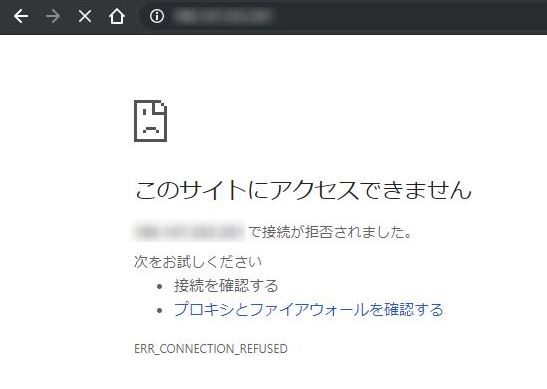
Task: Click the このサイトにアクセスできません heading
Action: 303,190
